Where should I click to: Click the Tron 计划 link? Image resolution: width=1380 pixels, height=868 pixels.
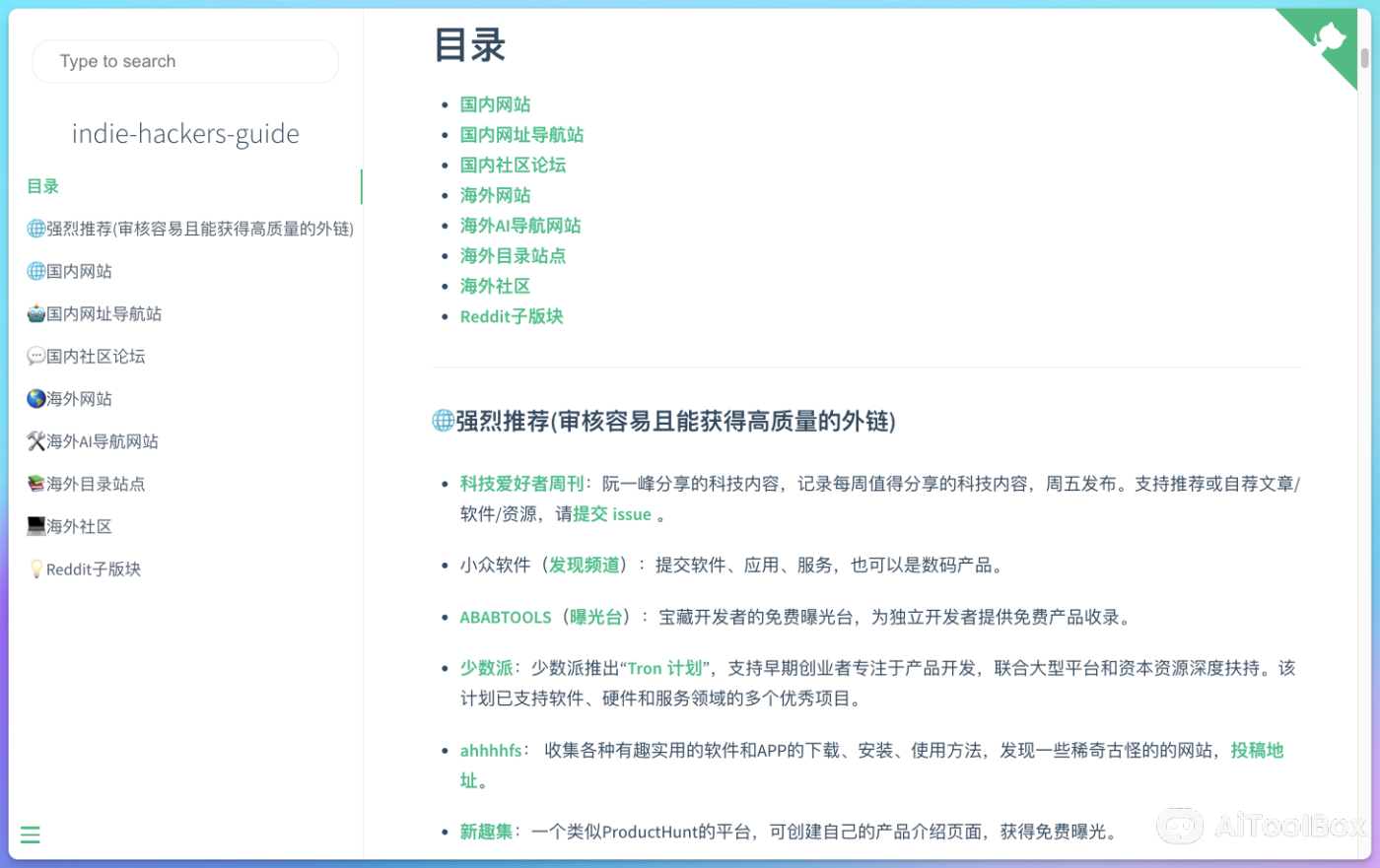(x=665, y=667)
